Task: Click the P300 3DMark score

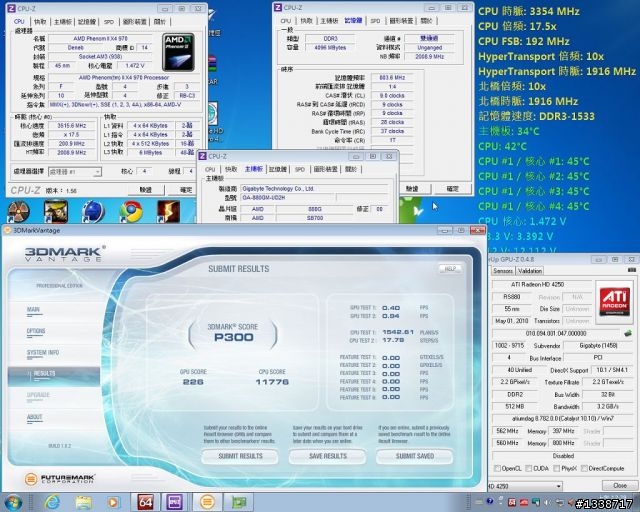Action: (x=234, y=337)
